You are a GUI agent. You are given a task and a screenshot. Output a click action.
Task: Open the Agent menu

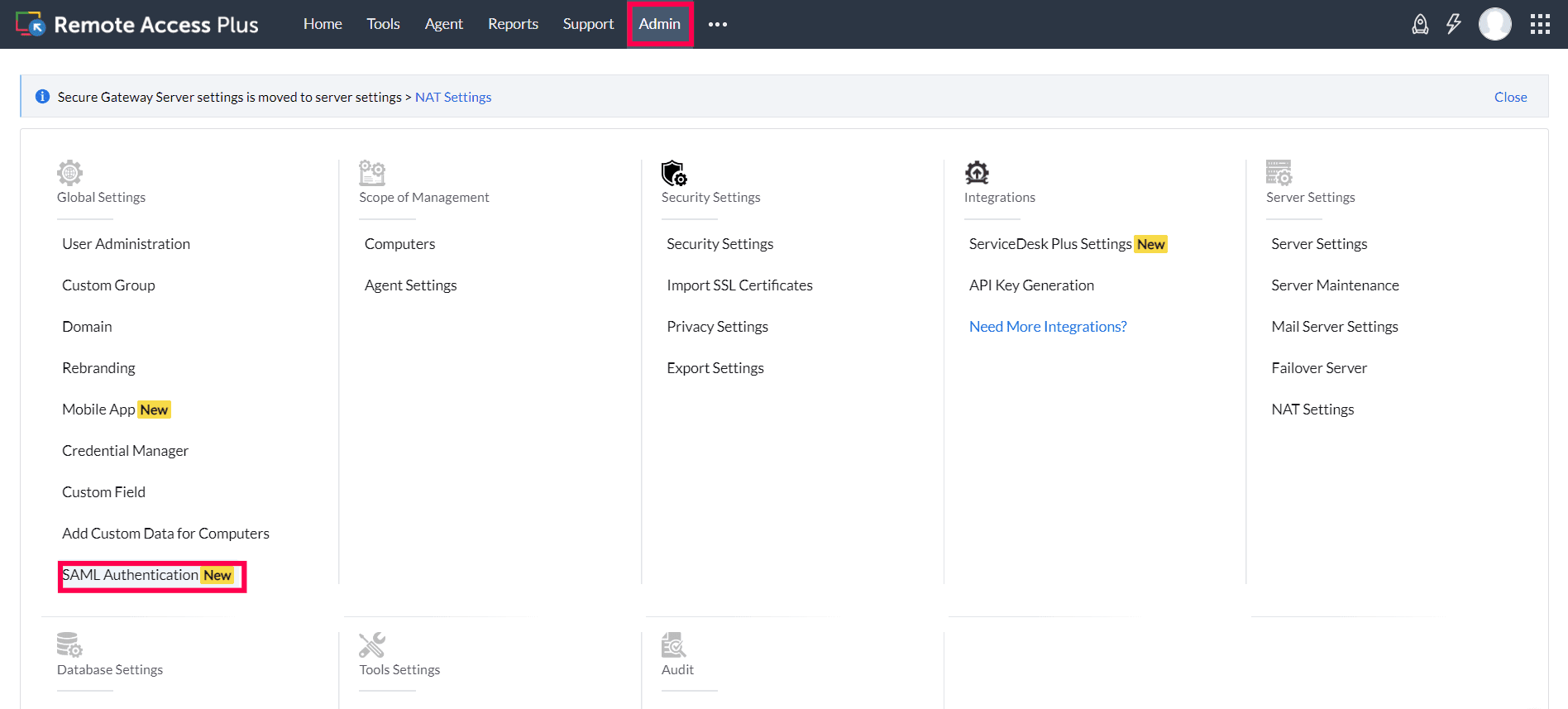443,24
